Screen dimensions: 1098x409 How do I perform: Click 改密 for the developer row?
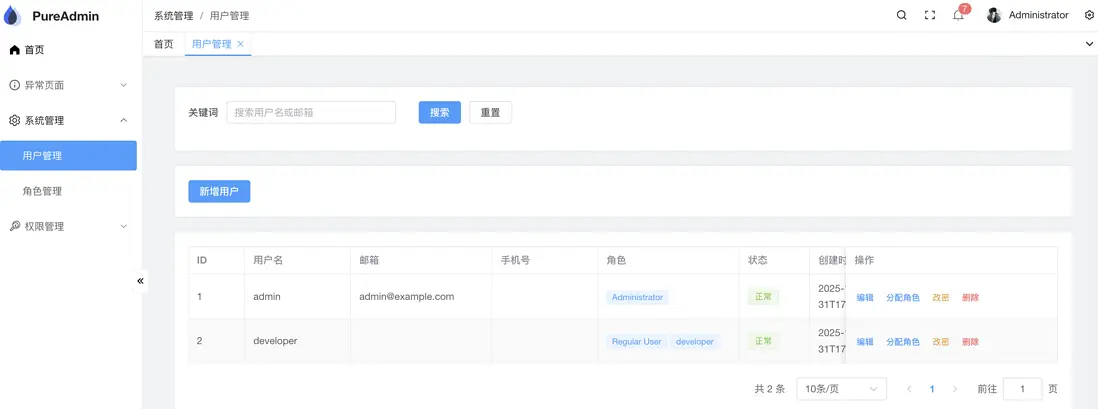(940, 342)
